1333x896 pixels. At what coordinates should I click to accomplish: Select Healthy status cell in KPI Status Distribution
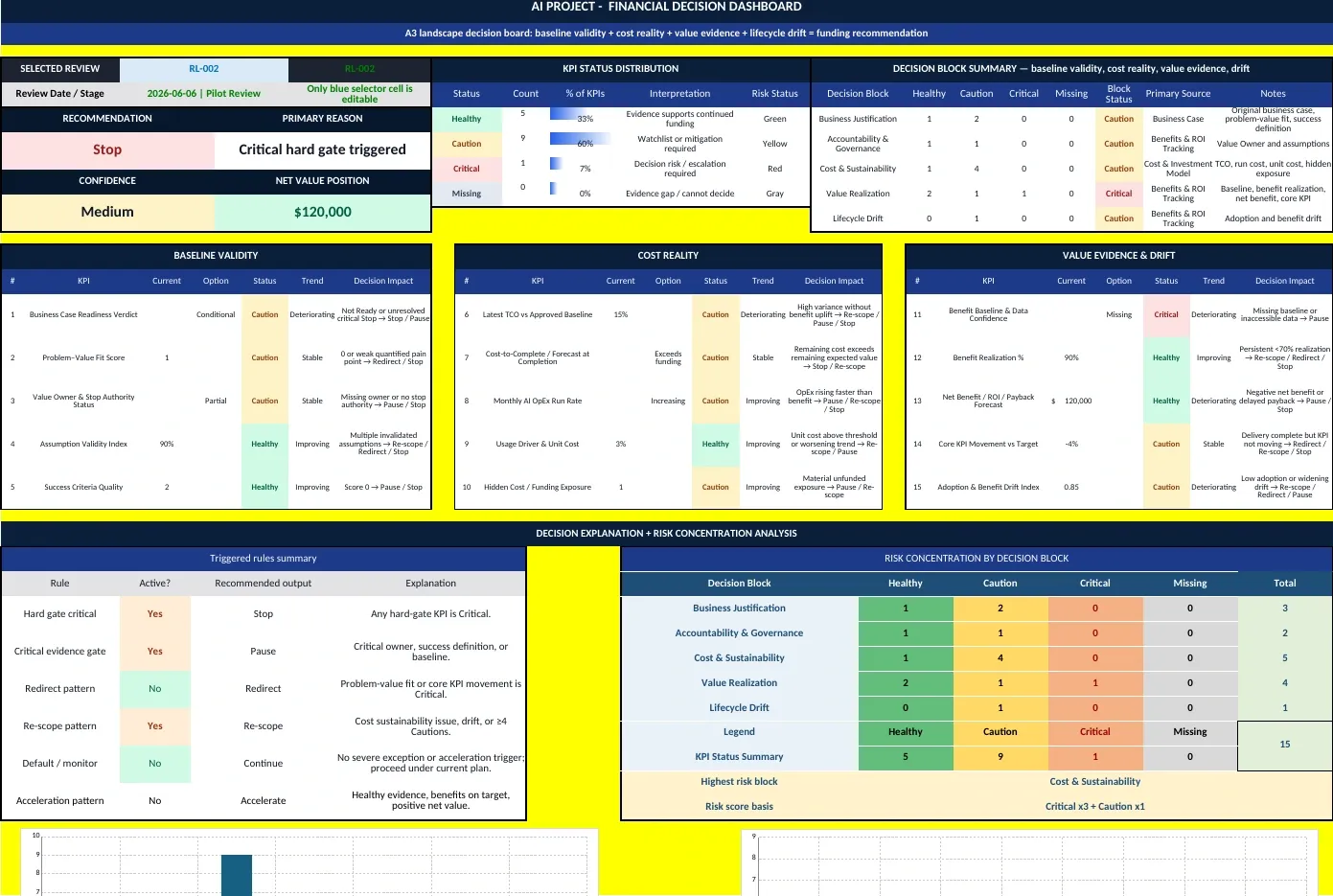tap(467, 119)
